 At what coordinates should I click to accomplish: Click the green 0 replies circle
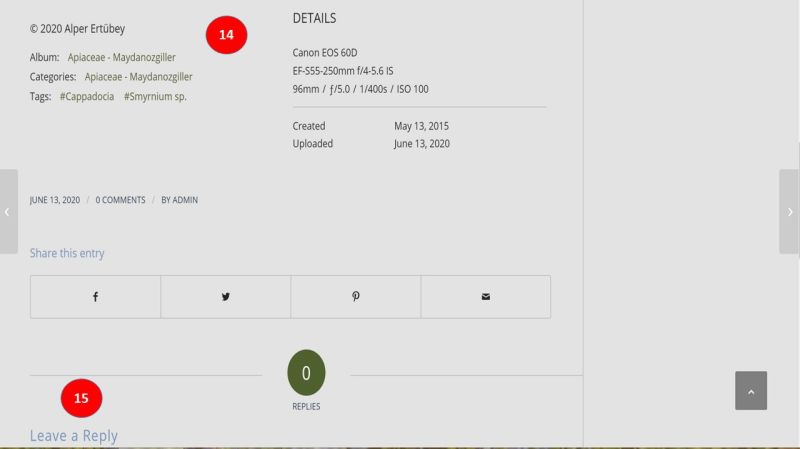click(x=306, y=373)
